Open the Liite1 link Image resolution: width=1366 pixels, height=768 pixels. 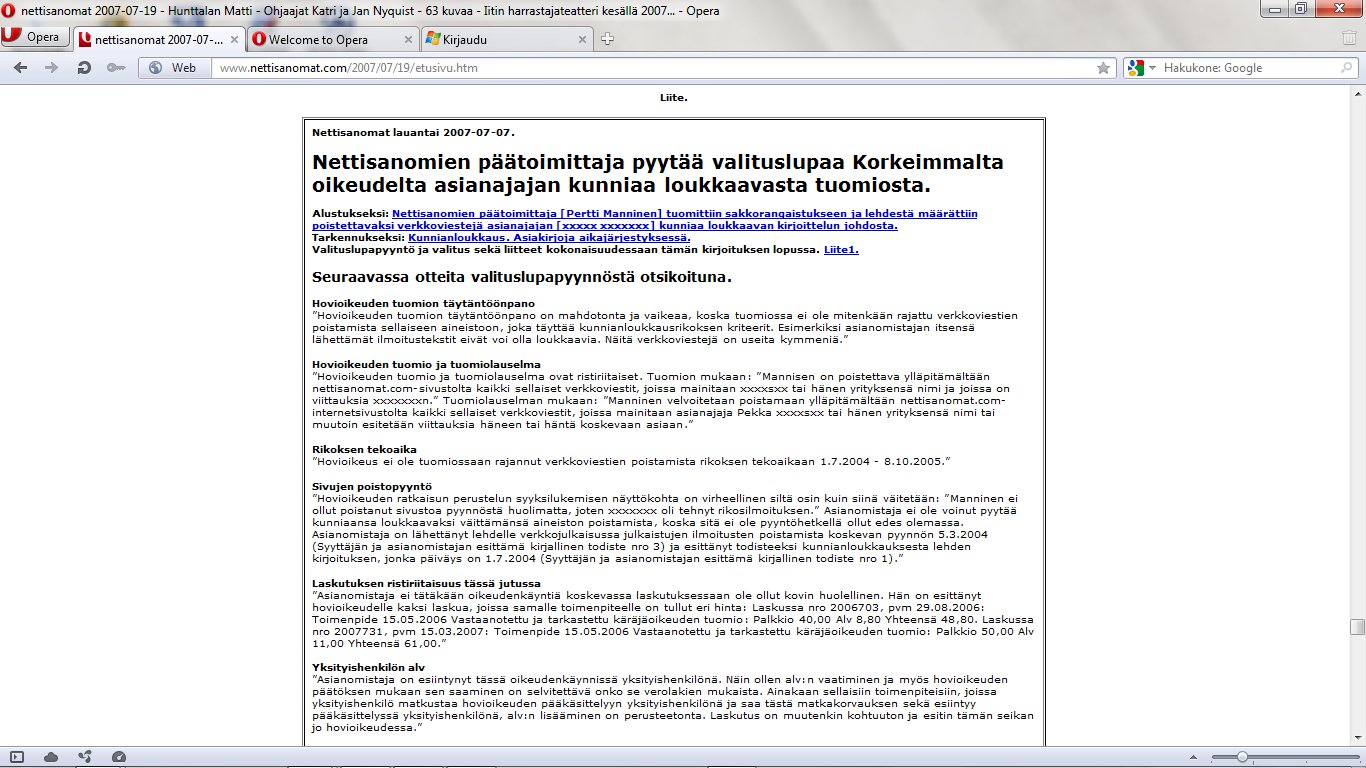pyautogui.click(x=840, y=250)
